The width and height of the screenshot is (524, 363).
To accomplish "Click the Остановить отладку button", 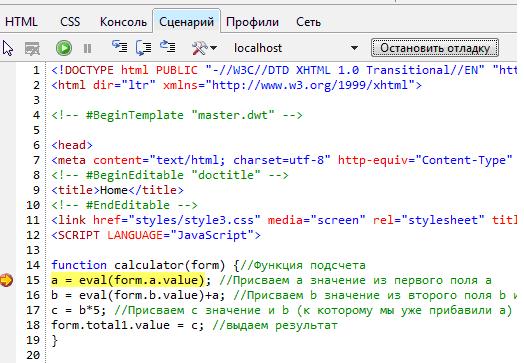I will (435, 48).
